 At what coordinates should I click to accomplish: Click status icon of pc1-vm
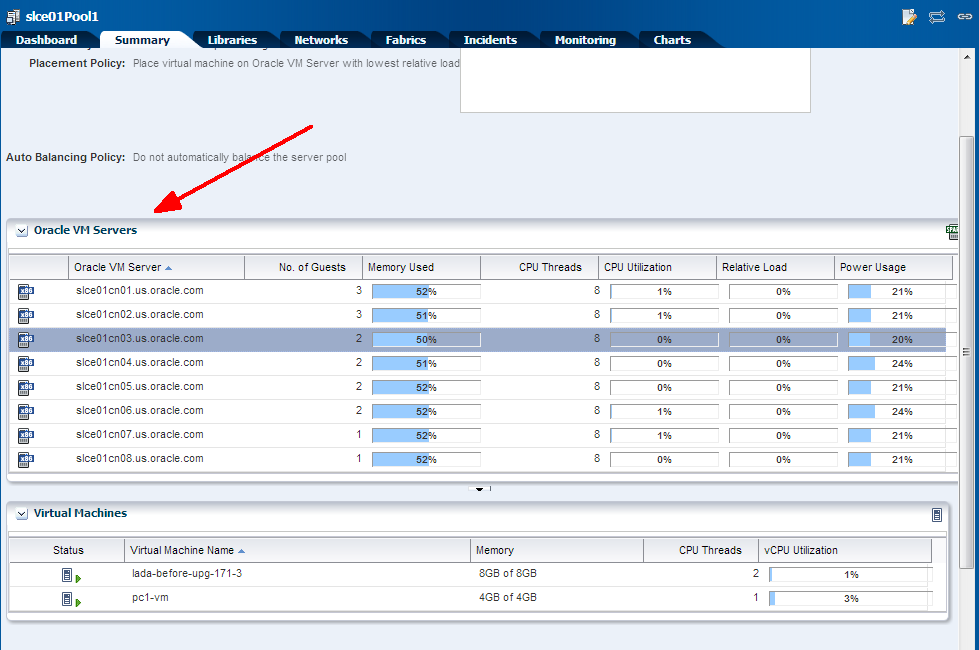click(x=71, y=599)
